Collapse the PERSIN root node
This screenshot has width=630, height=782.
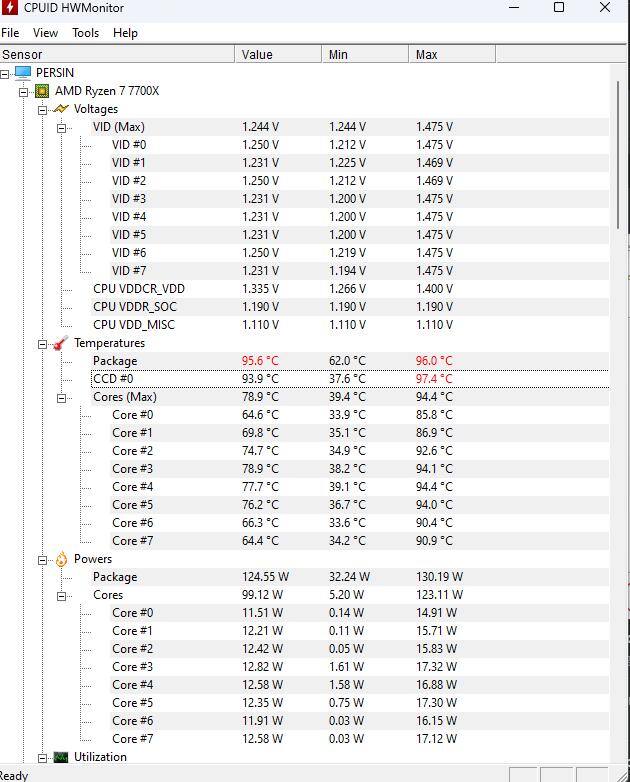(x=4, y=74)
